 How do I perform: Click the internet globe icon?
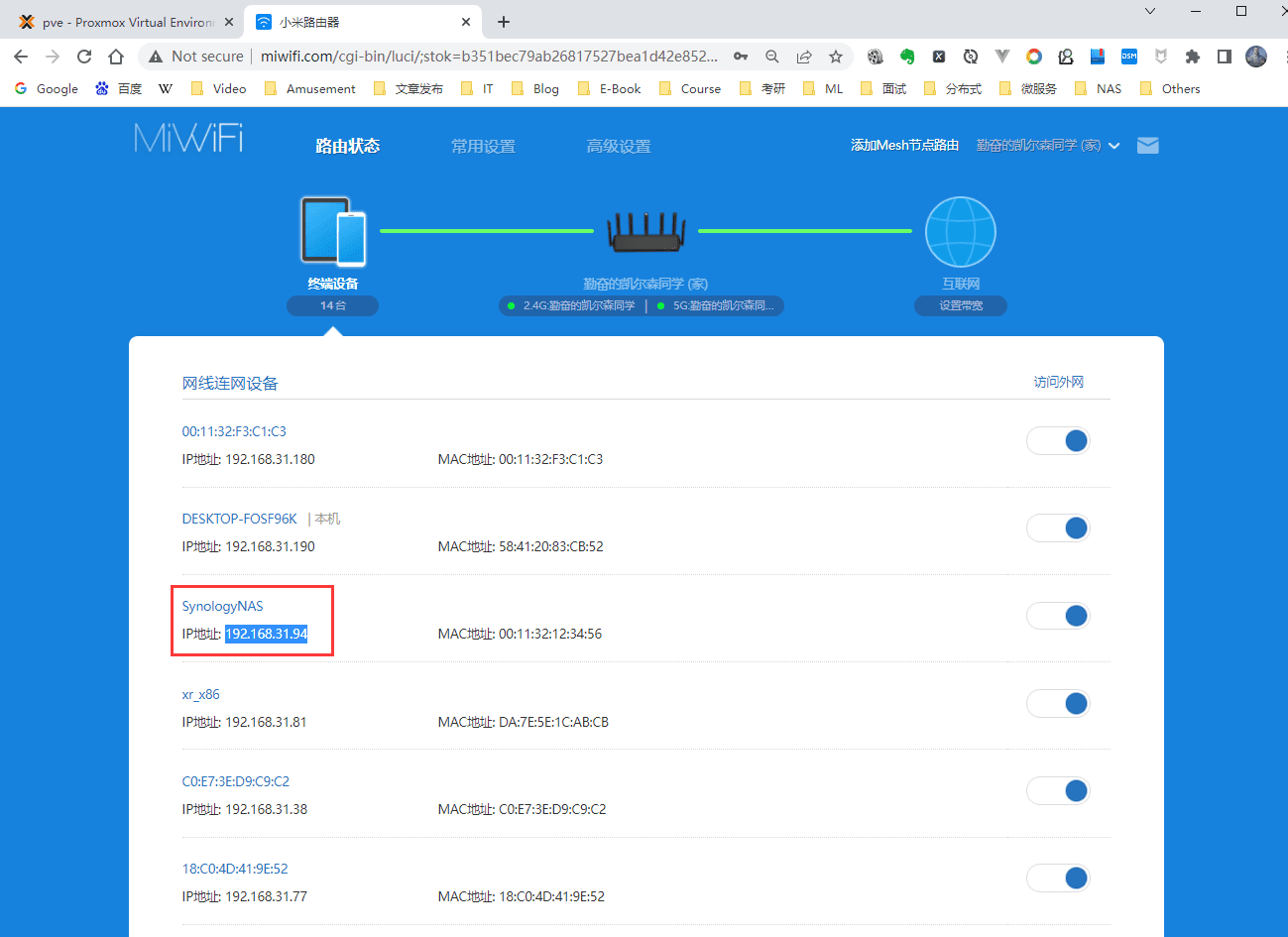961,232
